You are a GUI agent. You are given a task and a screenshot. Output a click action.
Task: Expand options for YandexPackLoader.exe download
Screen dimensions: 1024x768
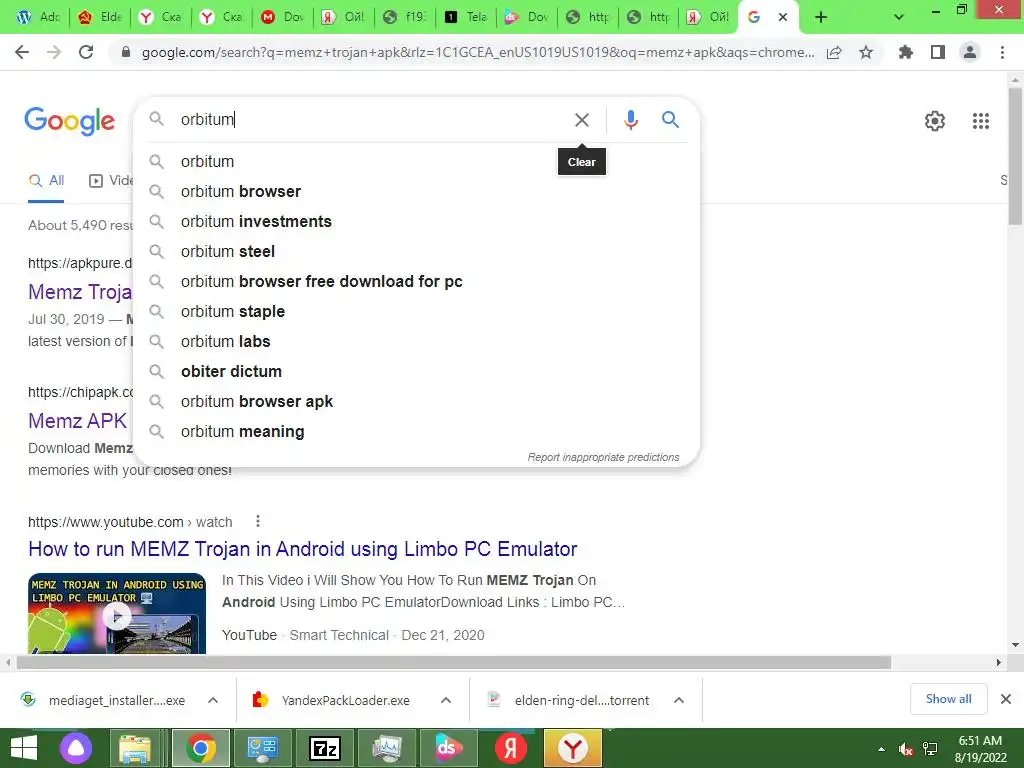tap(445, 700)
